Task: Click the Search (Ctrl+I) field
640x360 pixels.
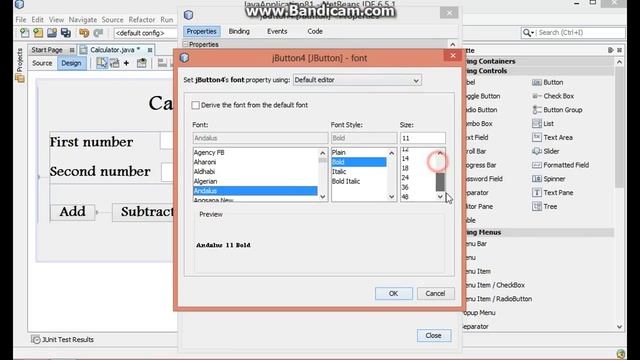Action: [x=580, y=33]
